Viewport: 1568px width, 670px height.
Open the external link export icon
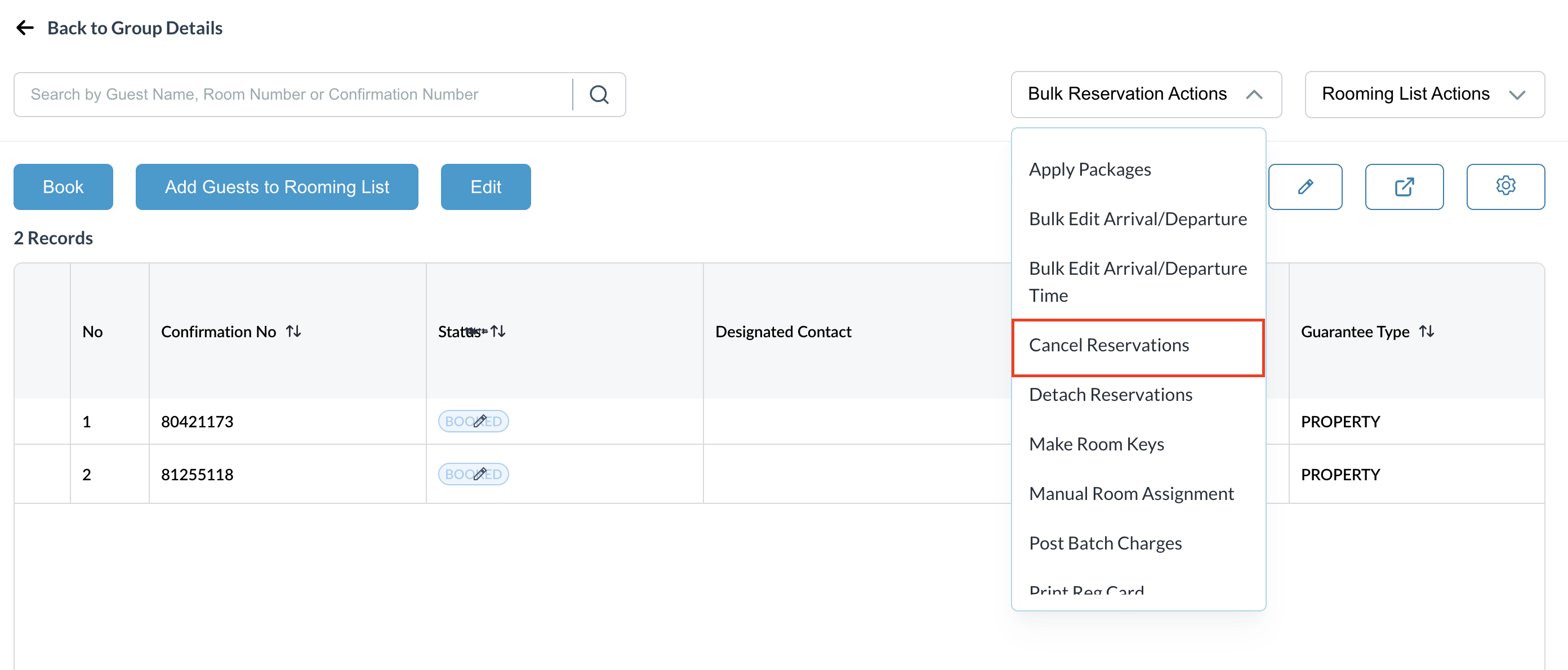point(1404,187)
